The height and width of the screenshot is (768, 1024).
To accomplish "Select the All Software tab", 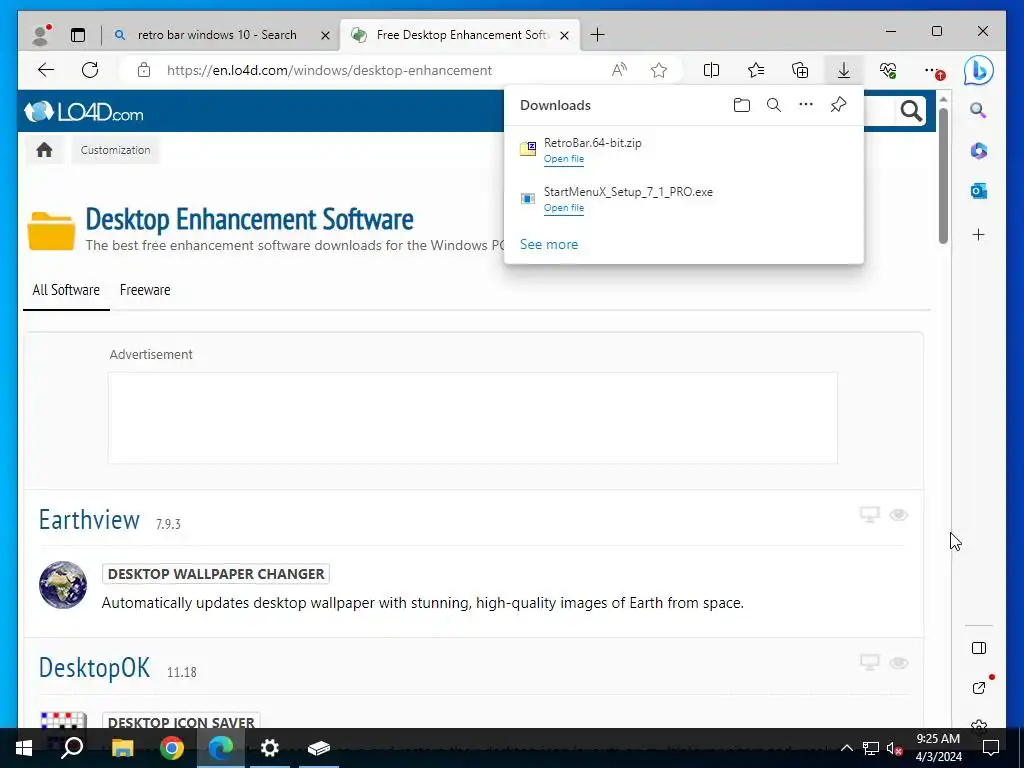I will (66, 290).
